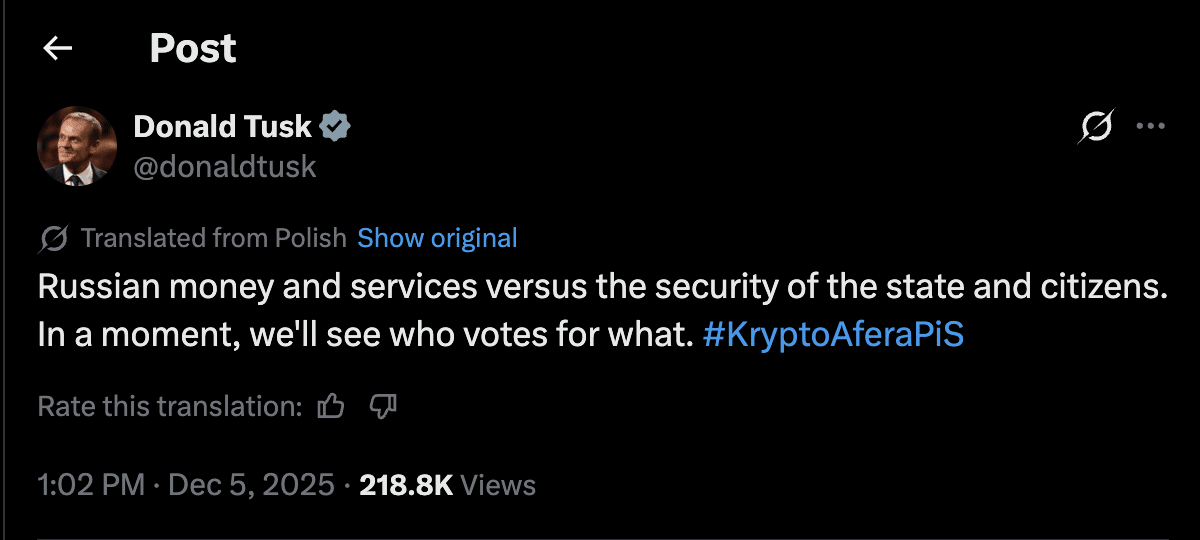Open Grok actions icon beside more options
The image size is (1200, 540).
tap(1096, 127)
